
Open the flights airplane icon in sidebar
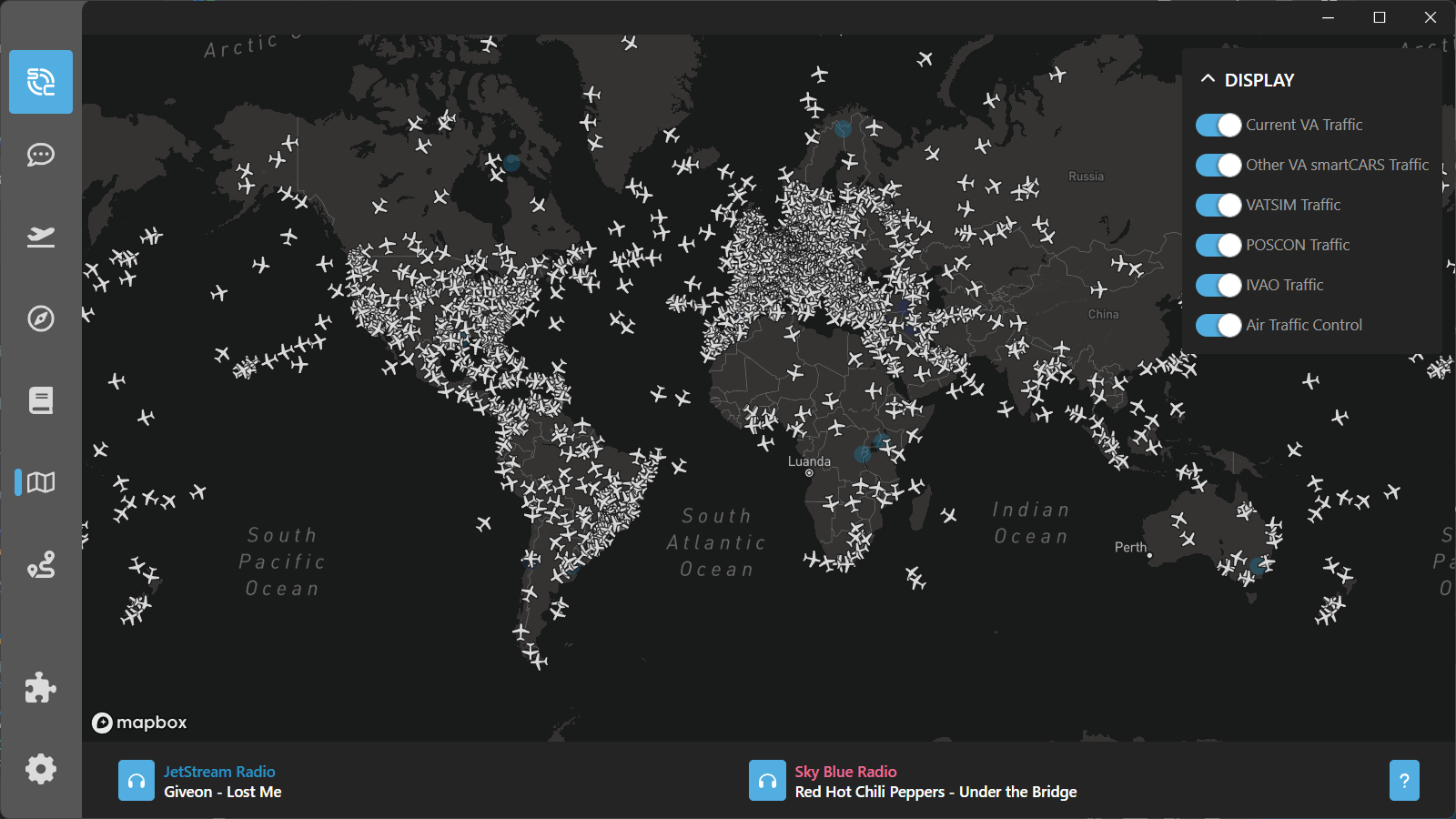coord(41,237)
